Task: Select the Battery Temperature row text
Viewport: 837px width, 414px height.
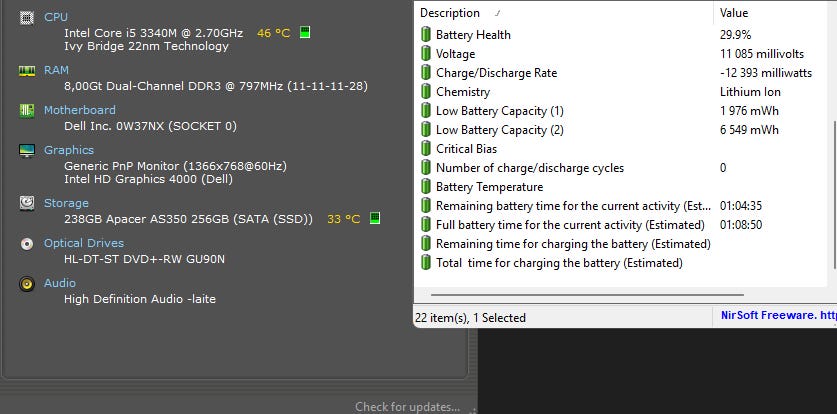Action: pyautogui.click(x=489, y=187)
